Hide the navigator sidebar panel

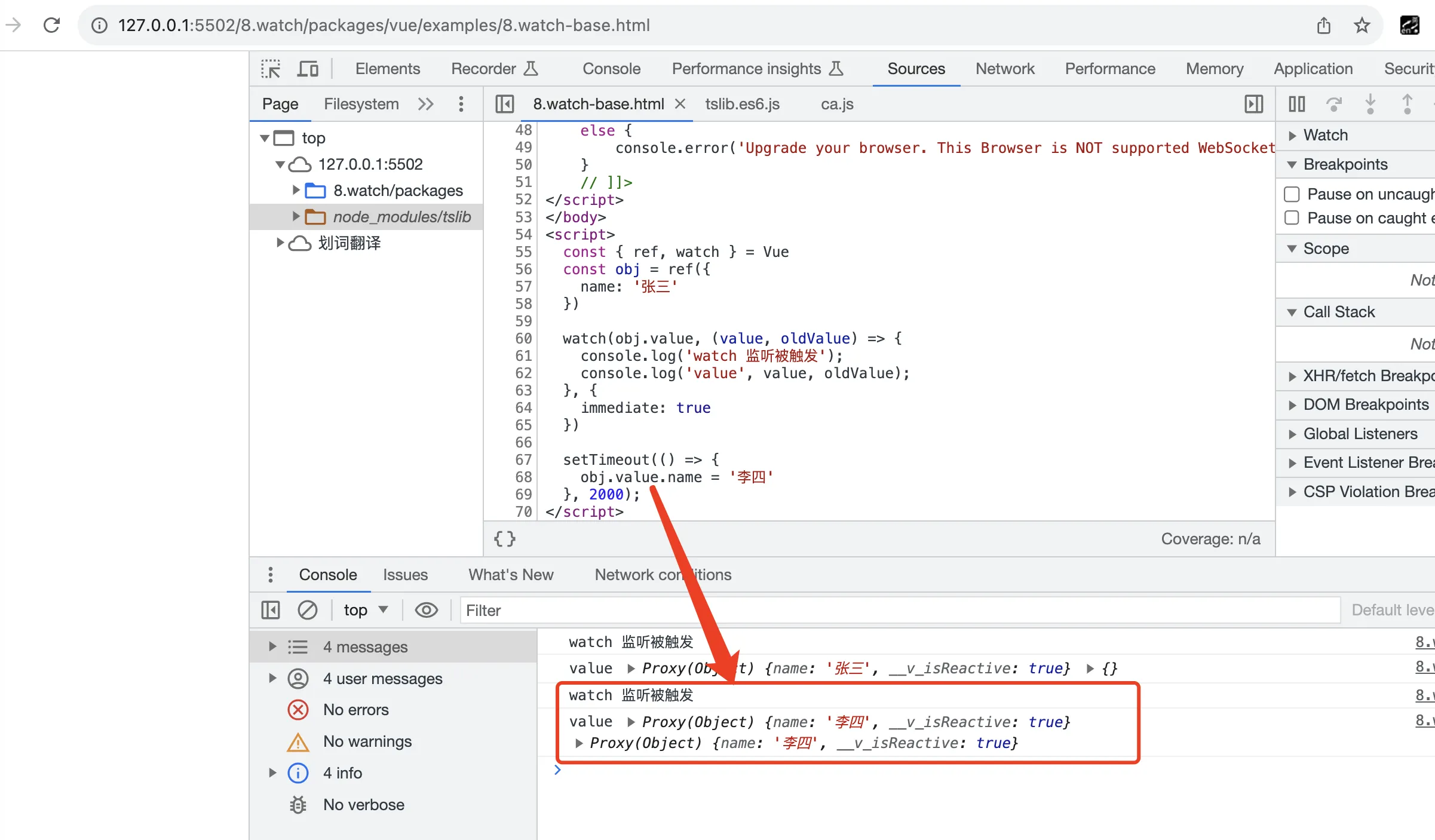pyautogui.click(x=505, y=104)
